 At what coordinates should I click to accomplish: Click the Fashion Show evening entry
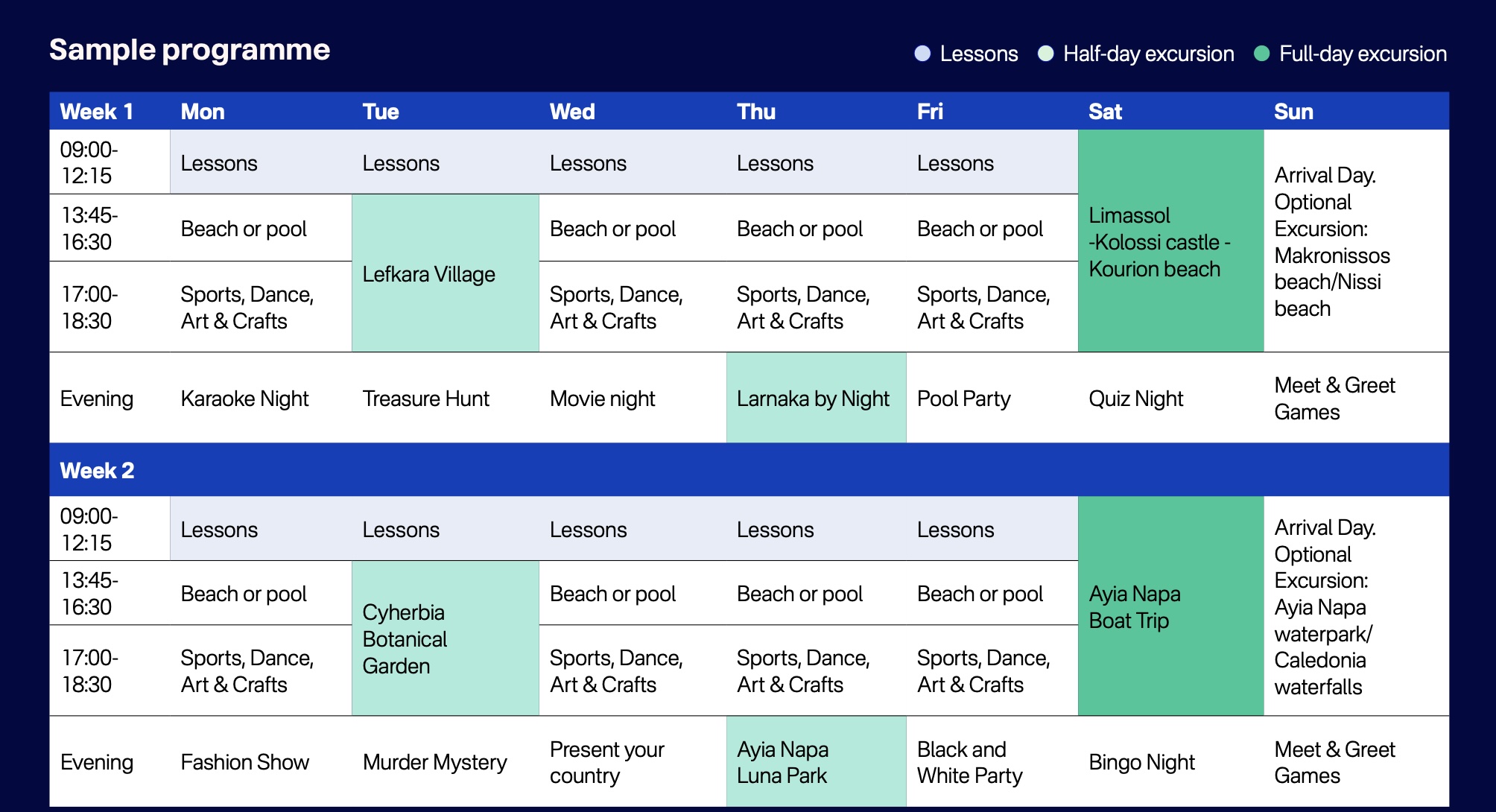[244, 762]
